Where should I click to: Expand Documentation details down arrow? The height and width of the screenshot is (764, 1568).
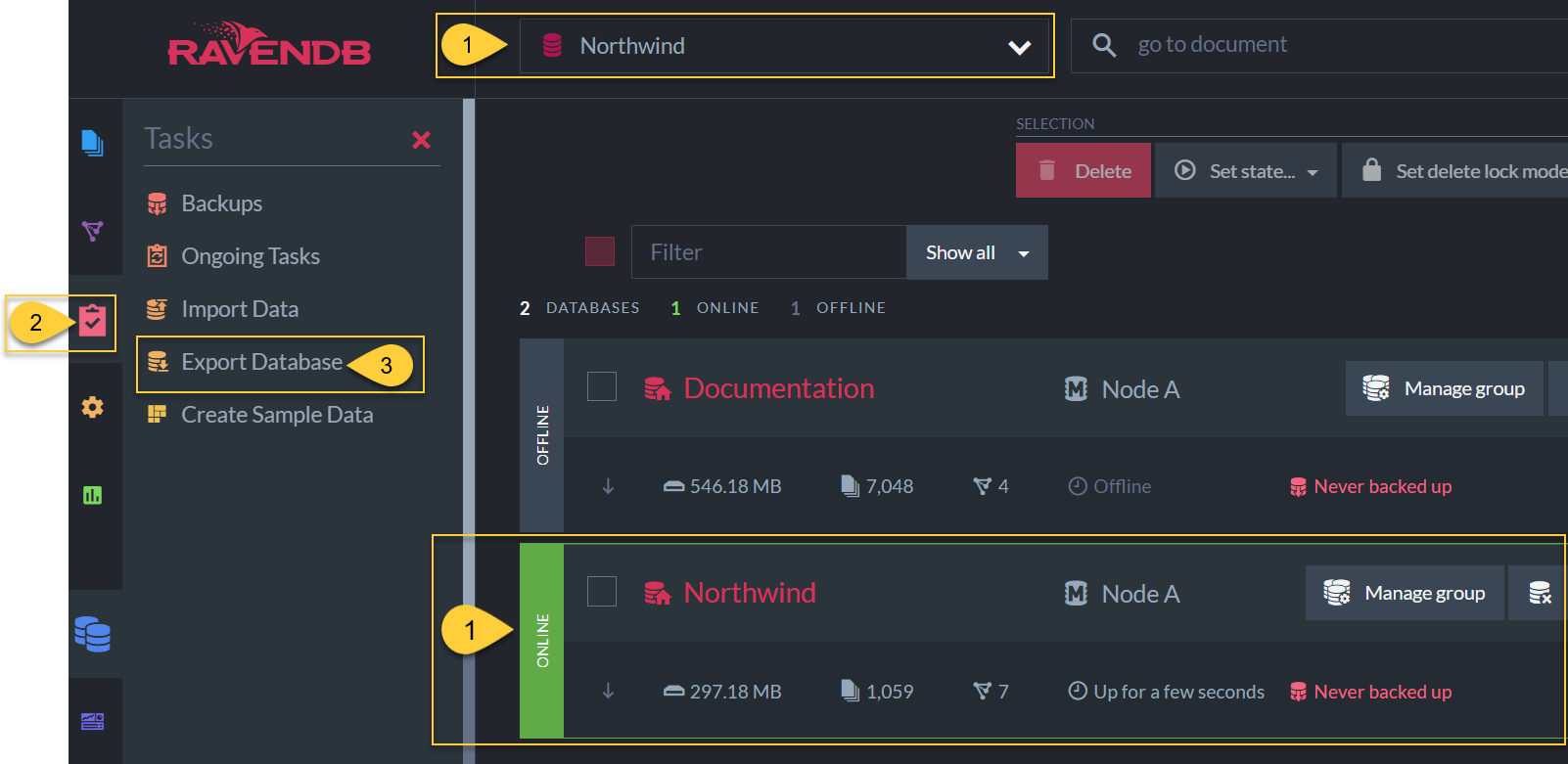point(608,486)
